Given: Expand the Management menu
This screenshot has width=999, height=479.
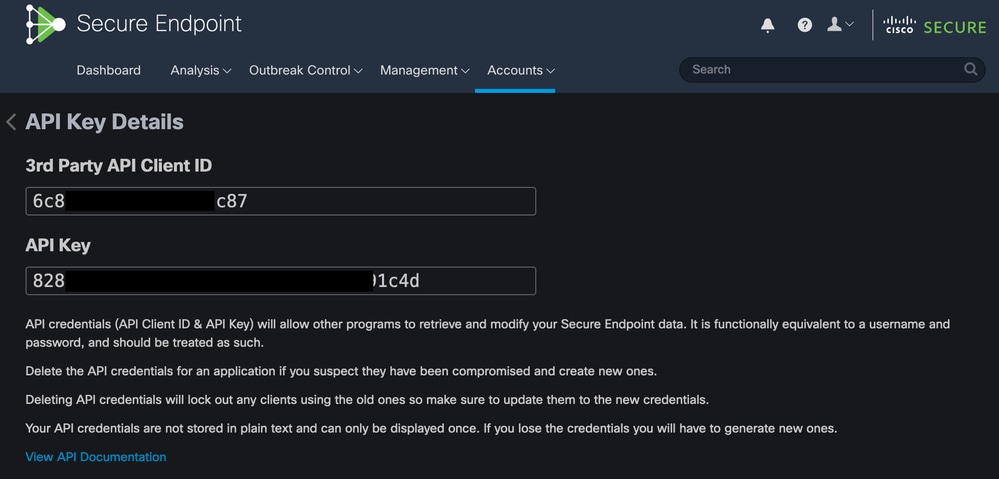Looking at the screenshot, I should coord(424,70).
